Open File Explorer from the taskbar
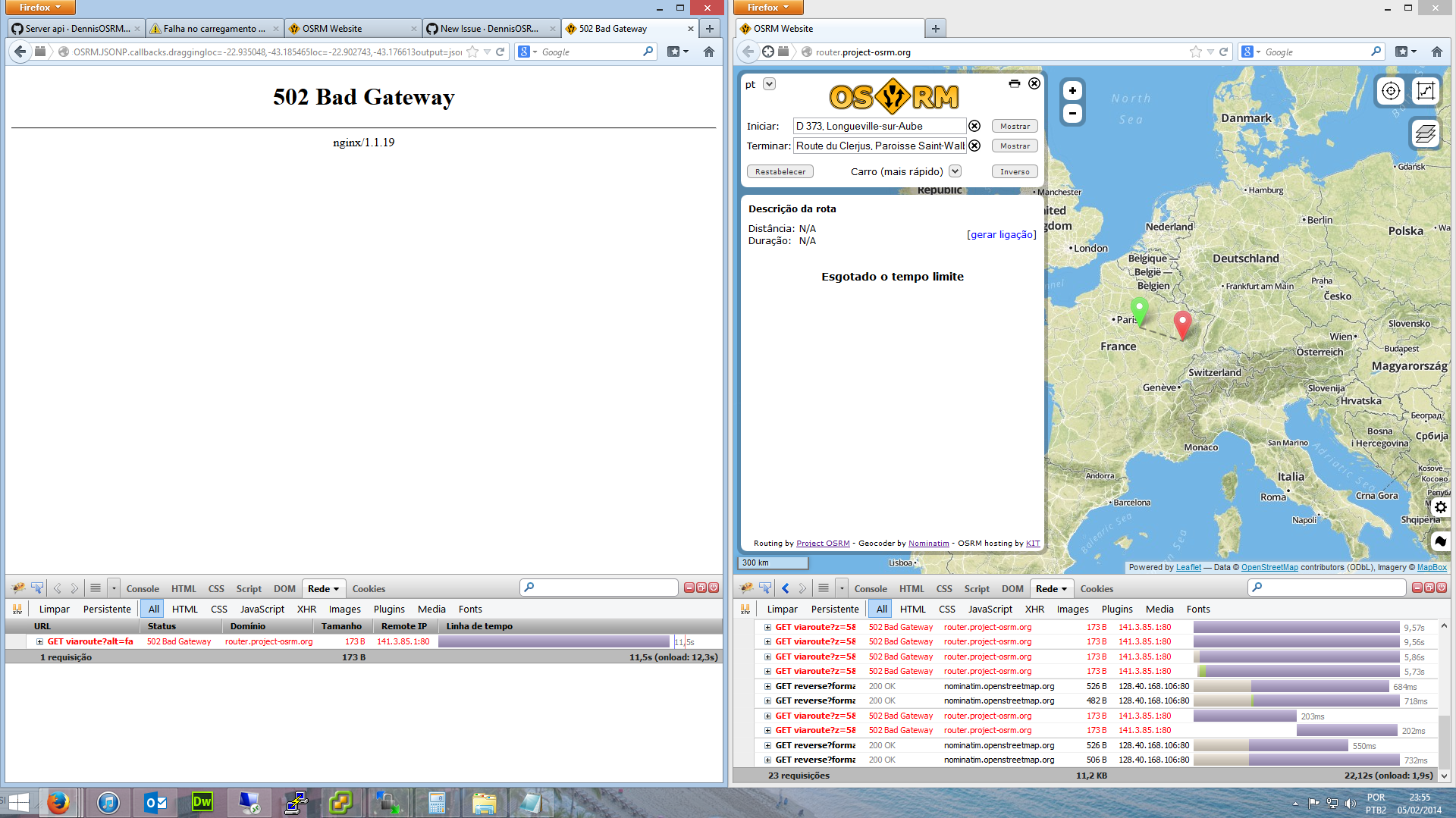The image size is (1456, 818). (x=484, y=802)
